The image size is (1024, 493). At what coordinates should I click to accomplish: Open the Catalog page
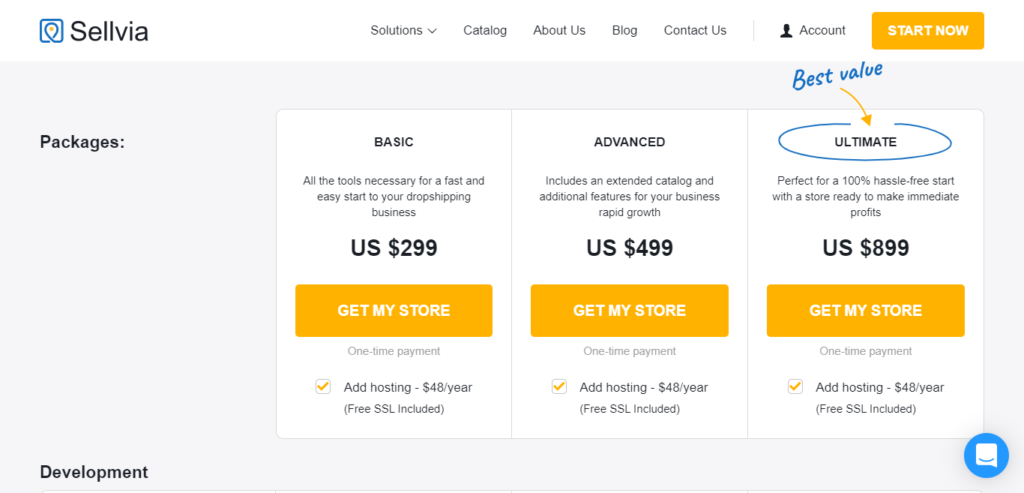(485, 31)
